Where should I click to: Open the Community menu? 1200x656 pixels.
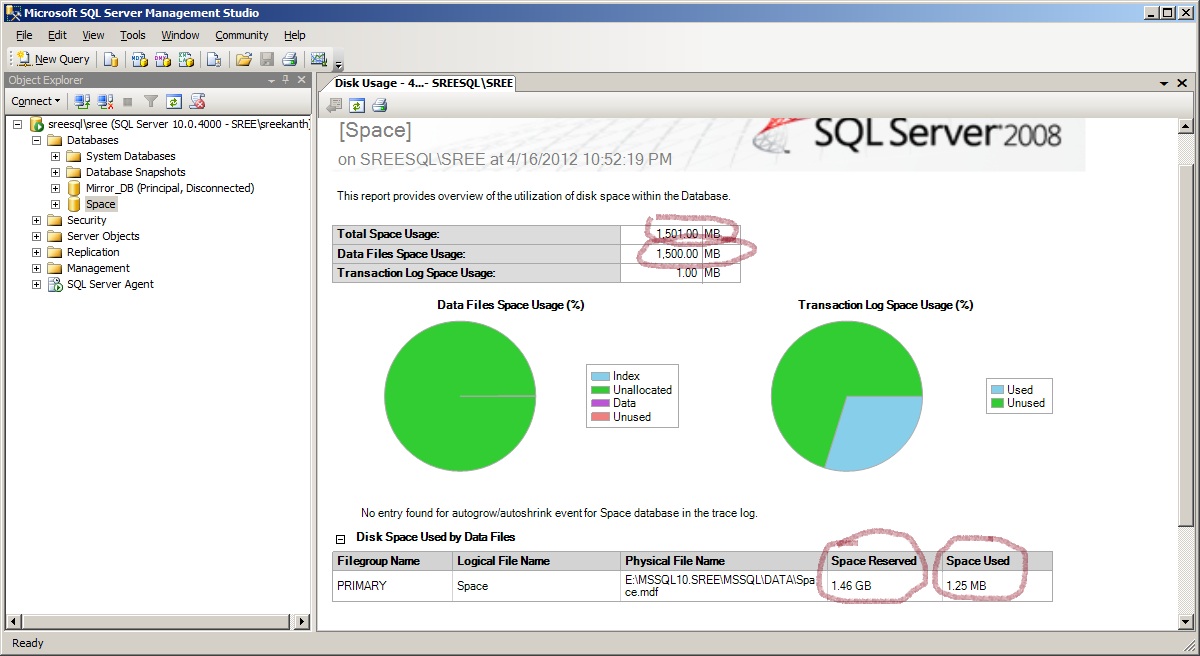pos(241,35)
